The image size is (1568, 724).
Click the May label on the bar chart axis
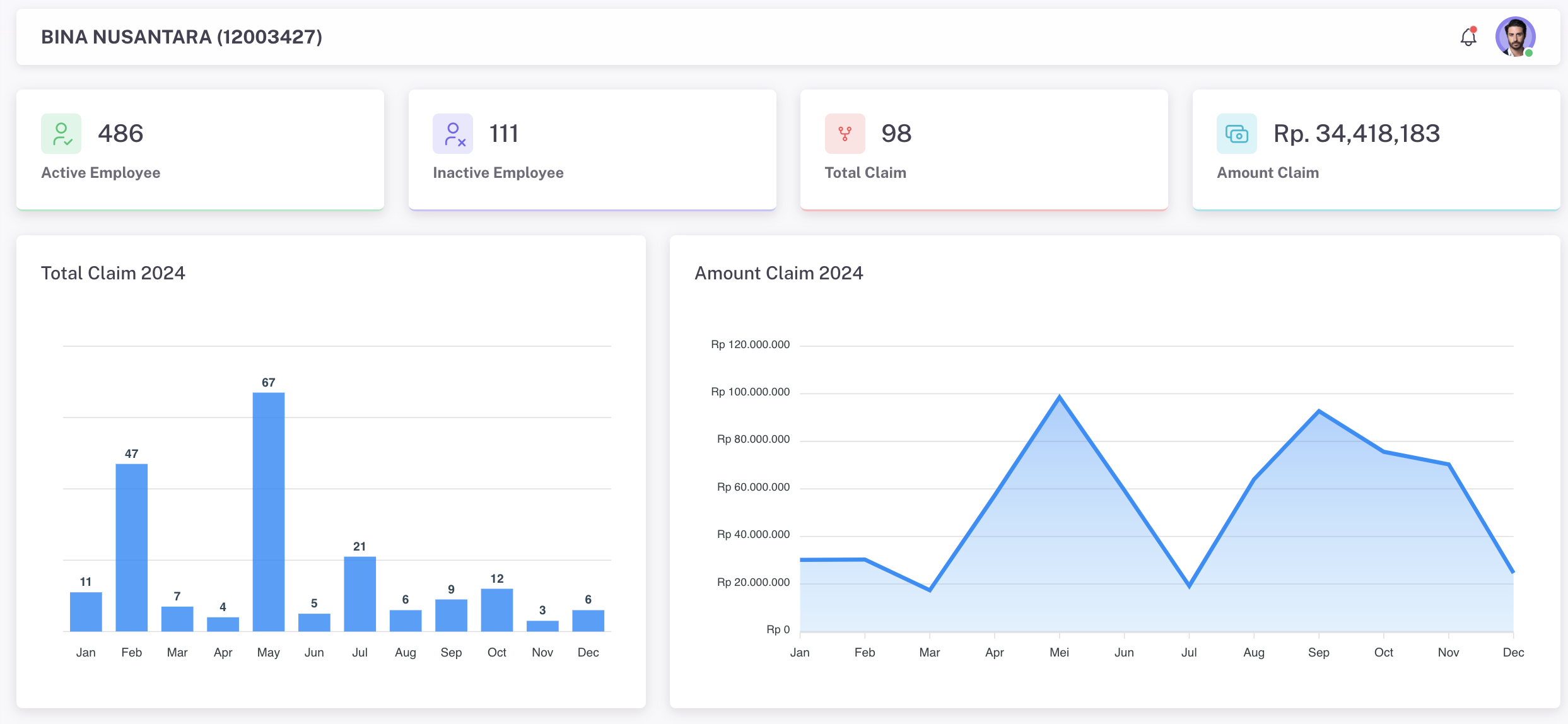tap(269, 653)
